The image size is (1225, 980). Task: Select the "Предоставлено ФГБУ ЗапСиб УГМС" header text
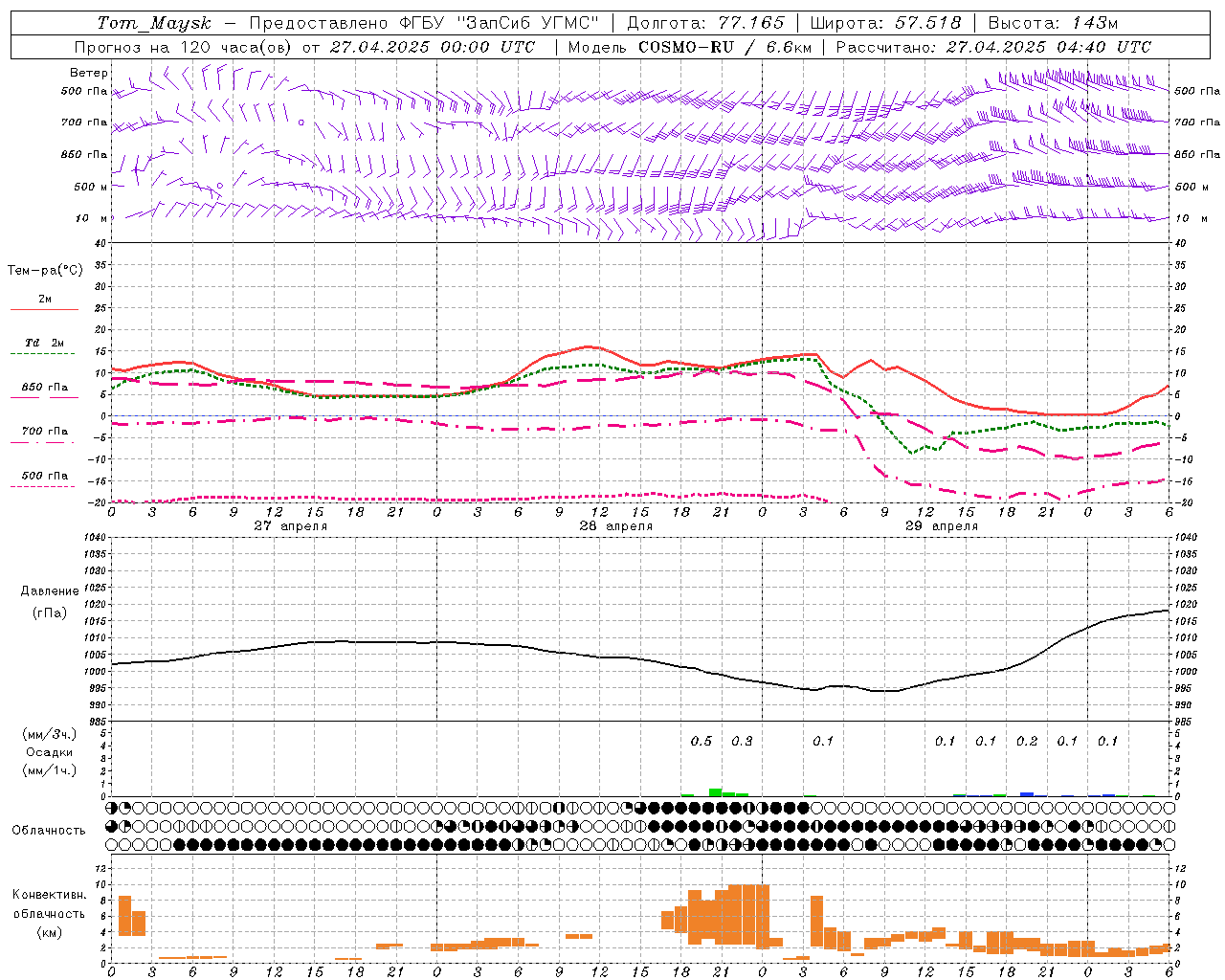pyautogui.click(x=423, y=23)
